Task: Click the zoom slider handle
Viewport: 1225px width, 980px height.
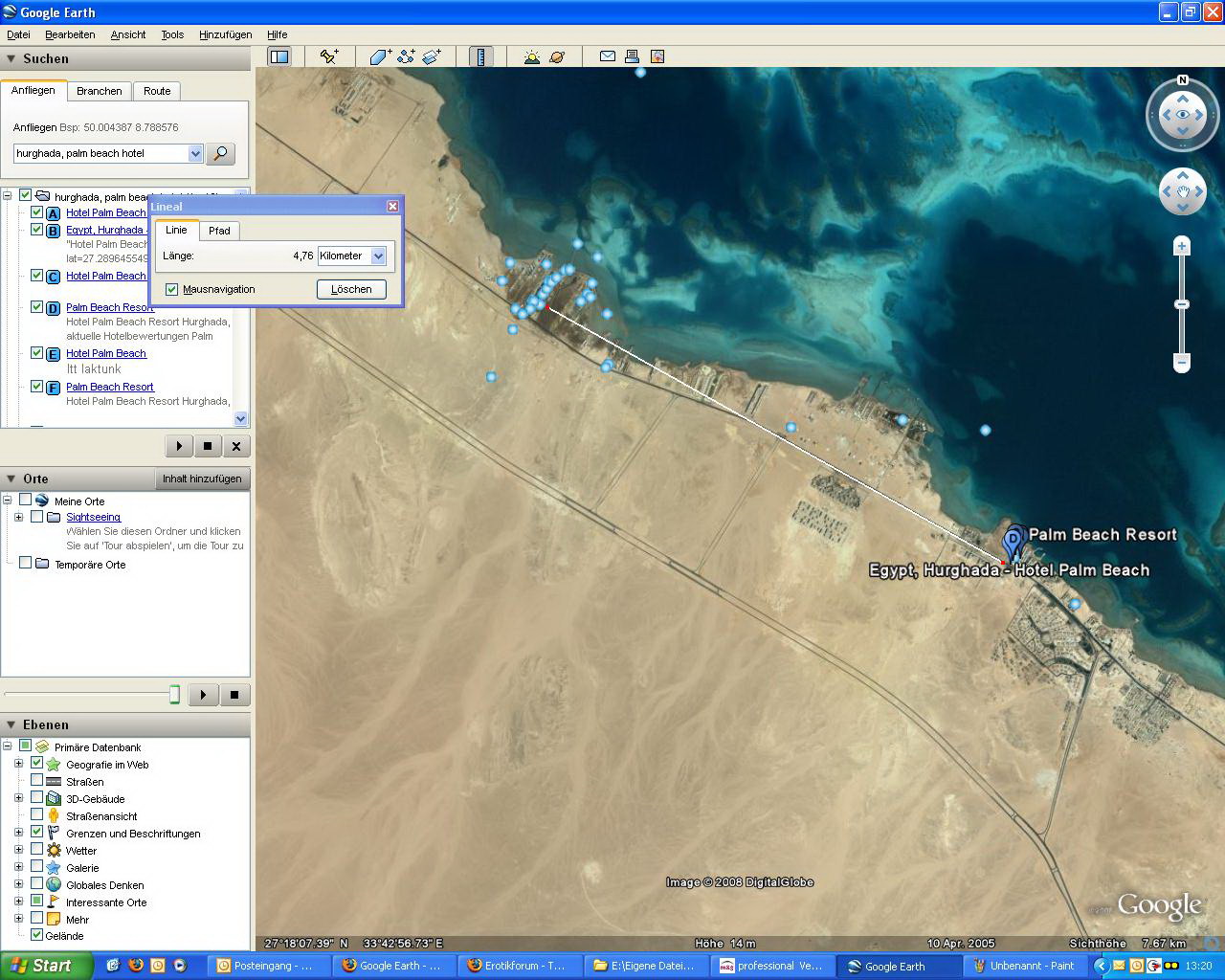Action: [x=1182, y=304]
